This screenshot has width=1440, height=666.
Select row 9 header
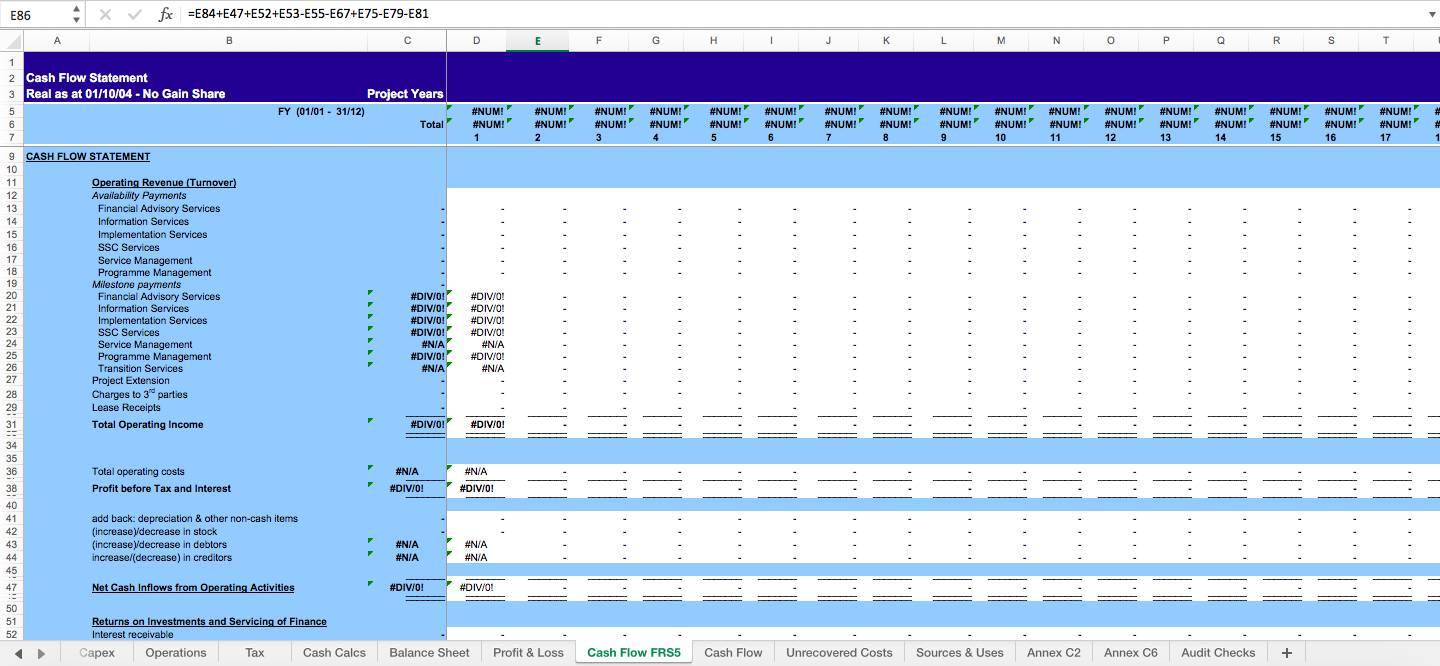tap(12, 157)
